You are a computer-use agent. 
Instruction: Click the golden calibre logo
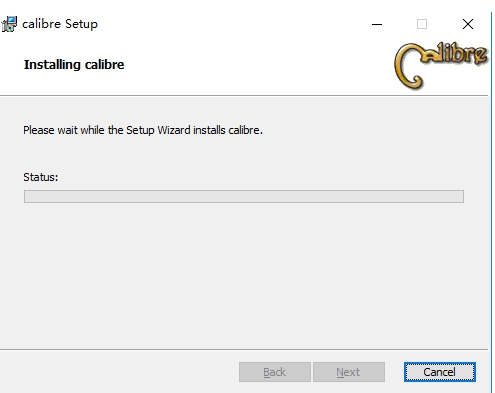(x=441, y=66)
